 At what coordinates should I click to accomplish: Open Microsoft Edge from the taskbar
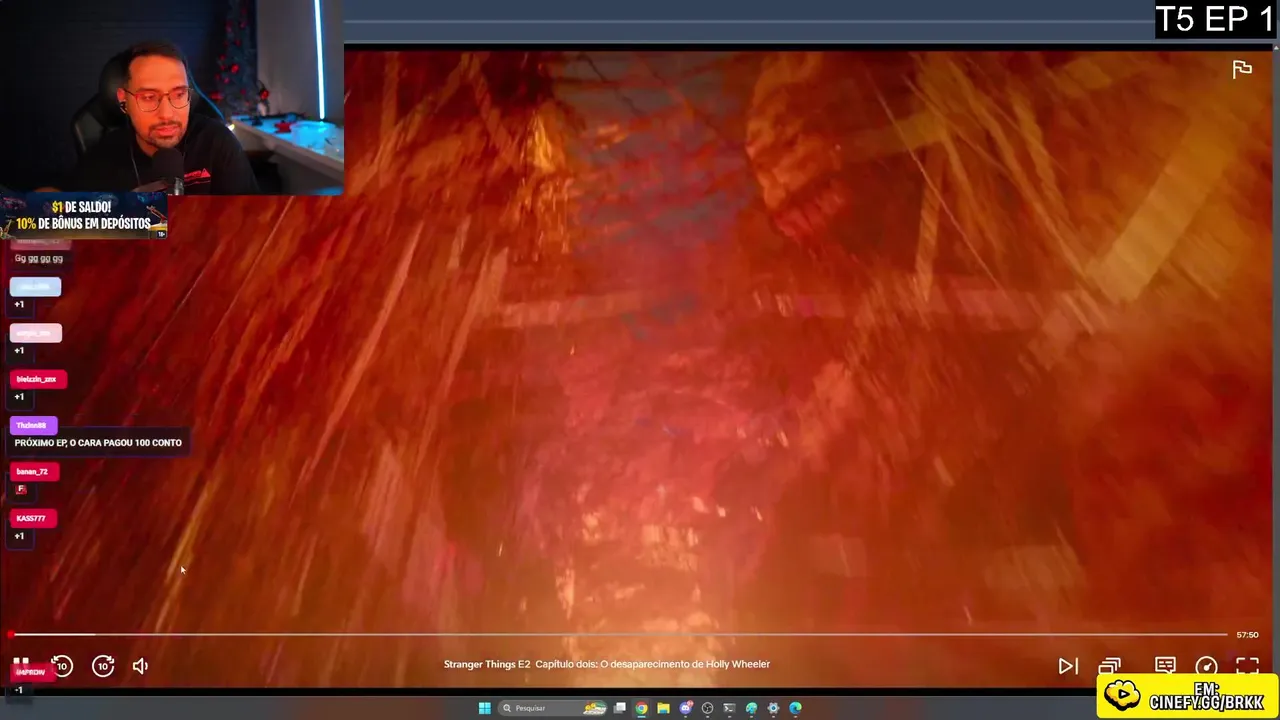point(795,708)
